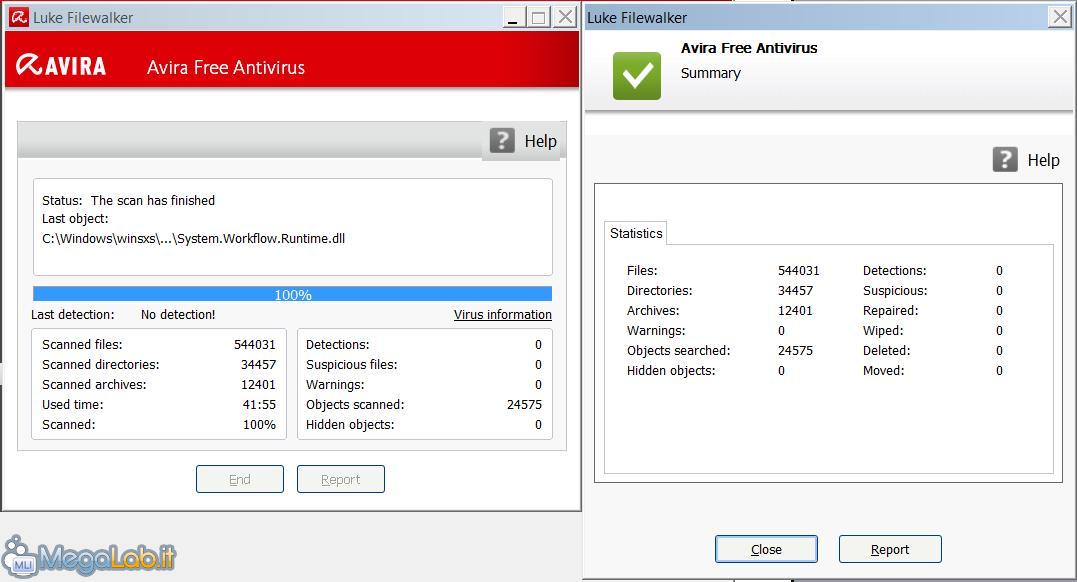Open the Virus information link
1077x582 pixels.
point(502,315)
